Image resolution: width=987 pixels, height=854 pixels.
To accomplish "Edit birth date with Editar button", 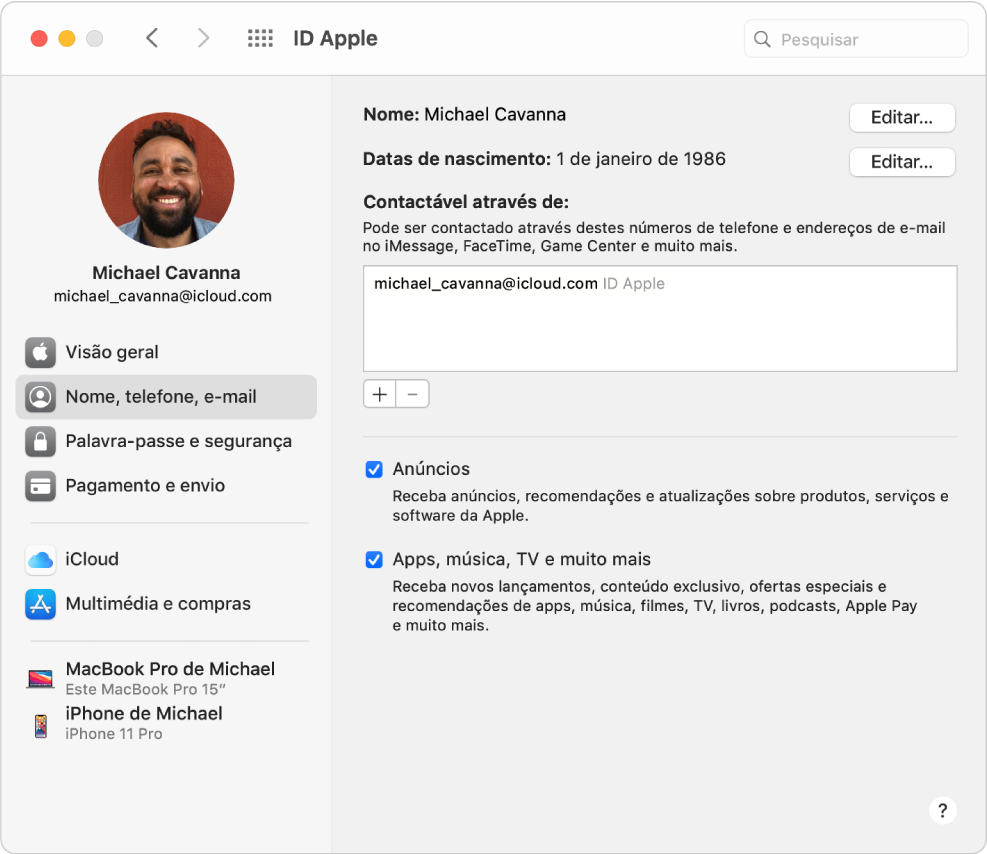I will click(x=902, y=162).
